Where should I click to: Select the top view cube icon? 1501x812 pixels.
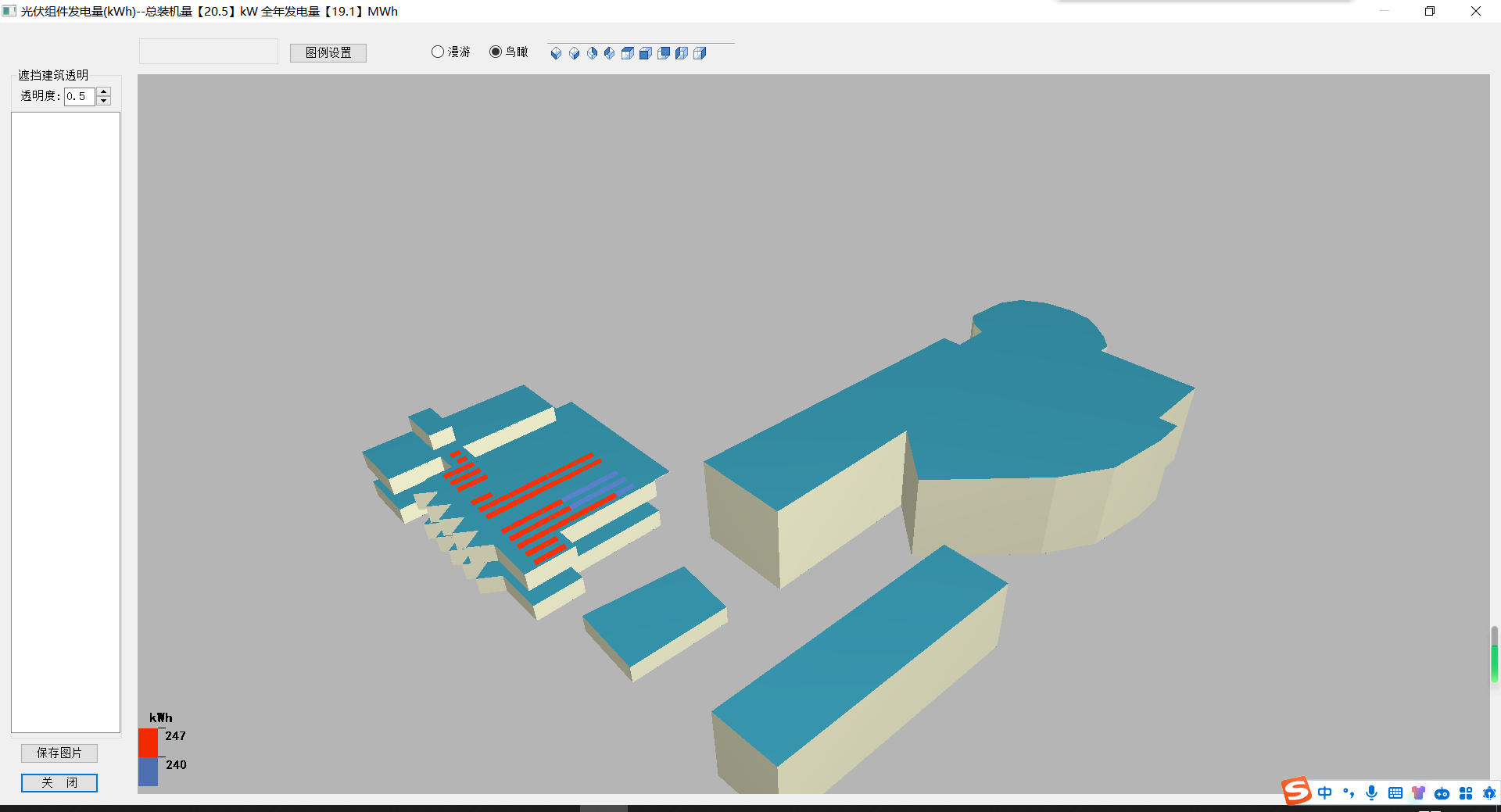pos(628,53)
